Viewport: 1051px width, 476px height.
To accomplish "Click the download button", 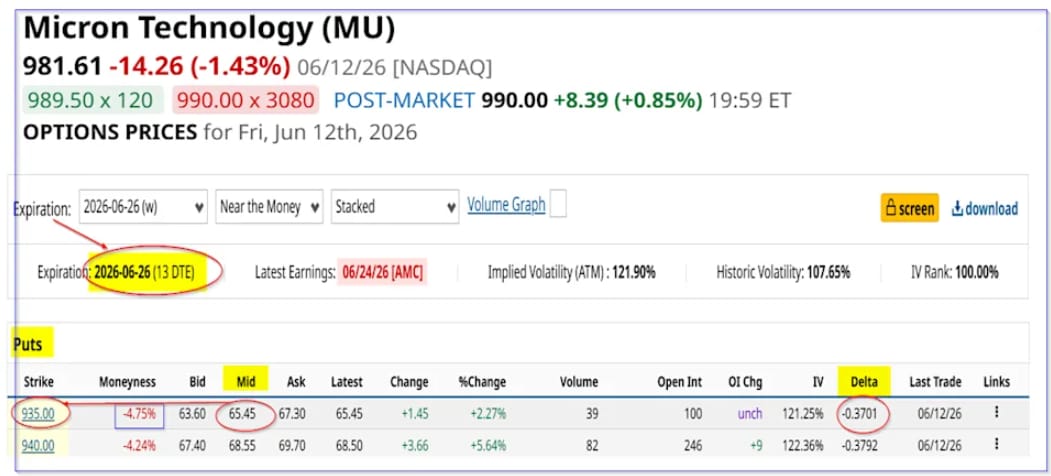I will click(x=985, y=209).
